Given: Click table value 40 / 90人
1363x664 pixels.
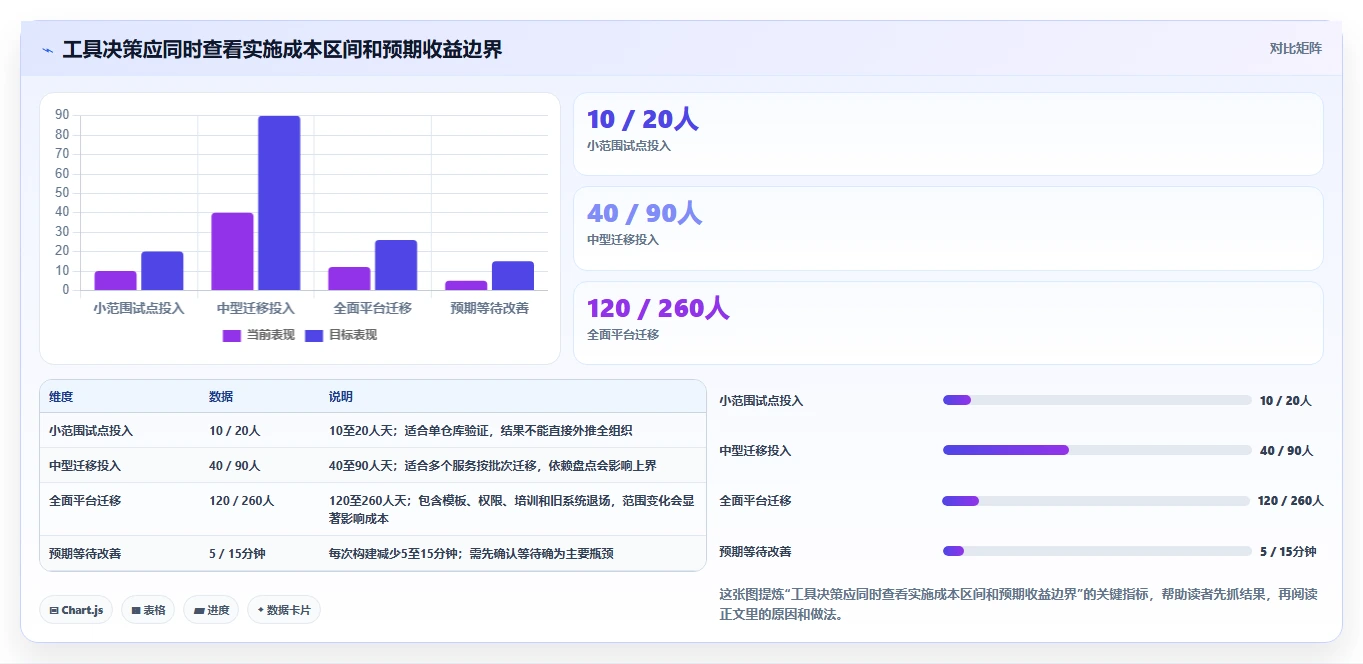Looking at the screenshot, I should [x=235, y=466].
